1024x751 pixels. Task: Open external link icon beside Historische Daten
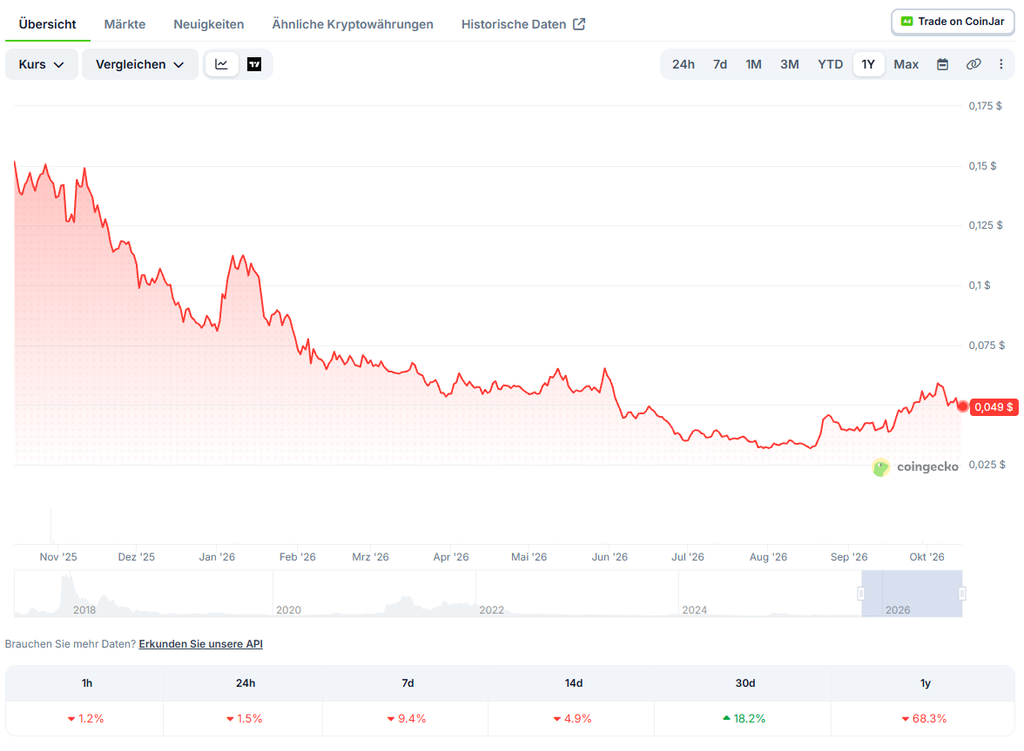(x=579, y=24)
